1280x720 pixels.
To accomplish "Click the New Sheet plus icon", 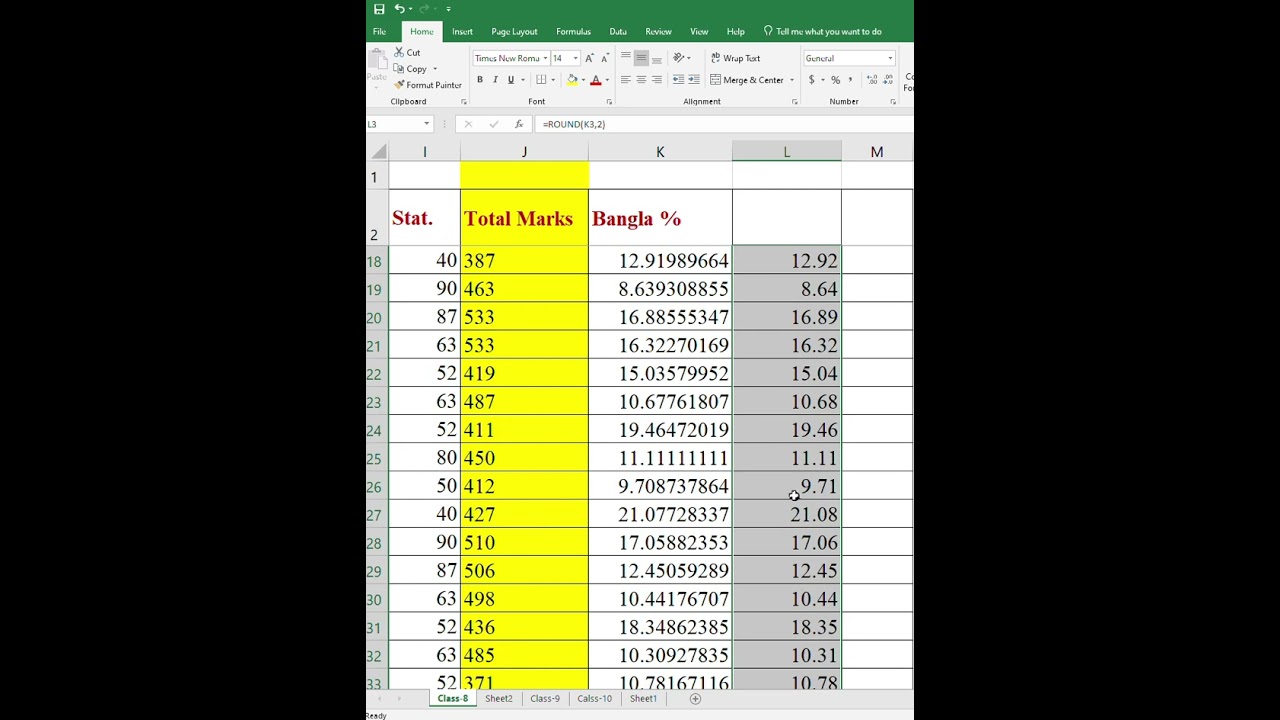I will tap(695, 699).
